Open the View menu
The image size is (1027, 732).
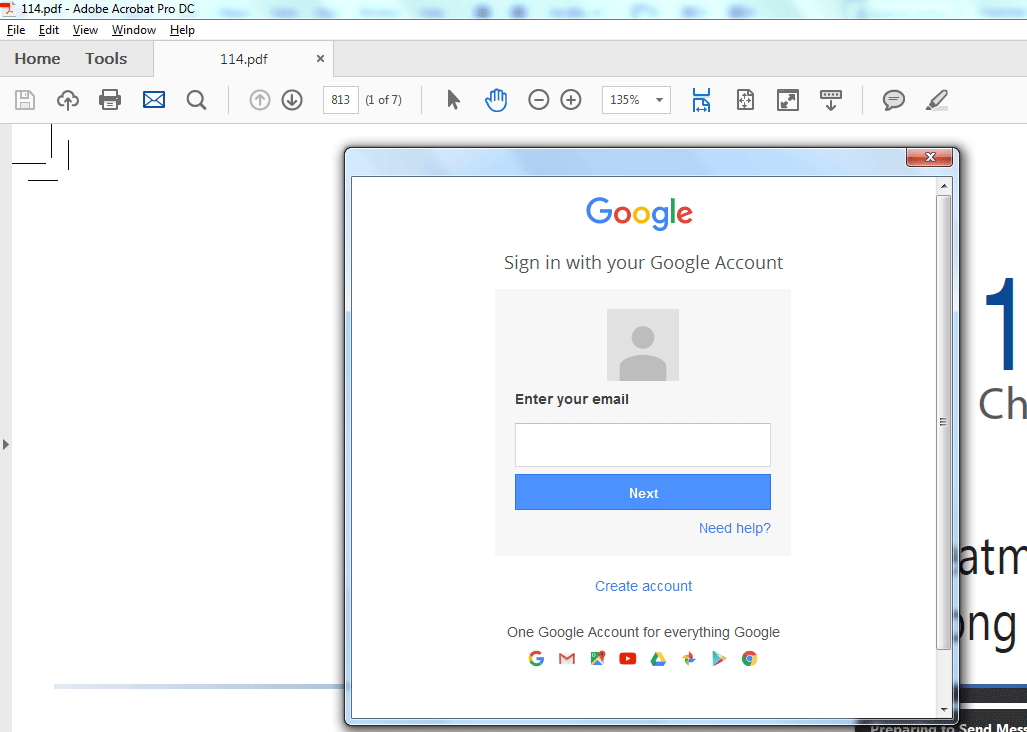(x=85, y=30)
